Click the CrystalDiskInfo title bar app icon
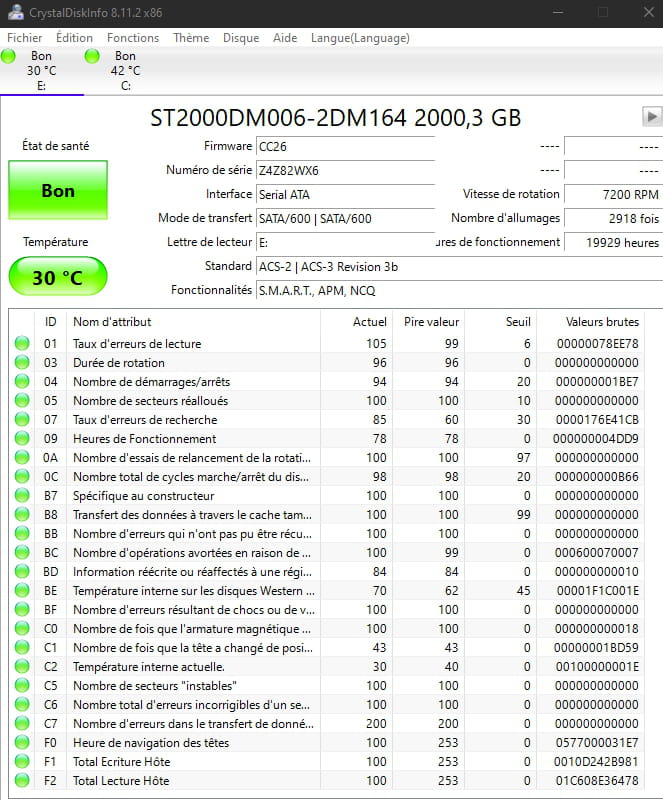This screenshot has height=800, width=663. [13, 13]
